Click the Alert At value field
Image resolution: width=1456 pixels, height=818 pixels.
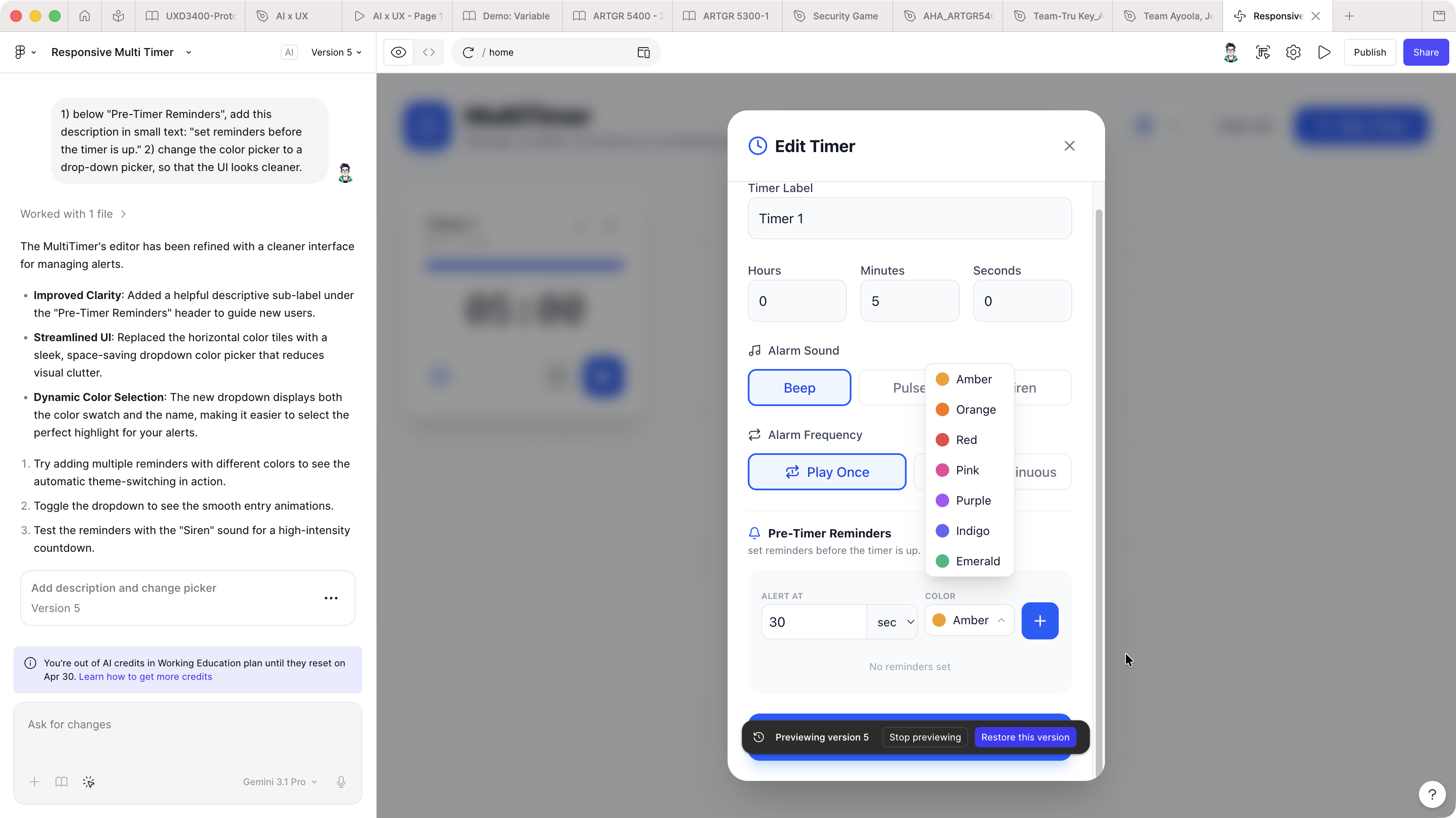[x=814, y=621]
